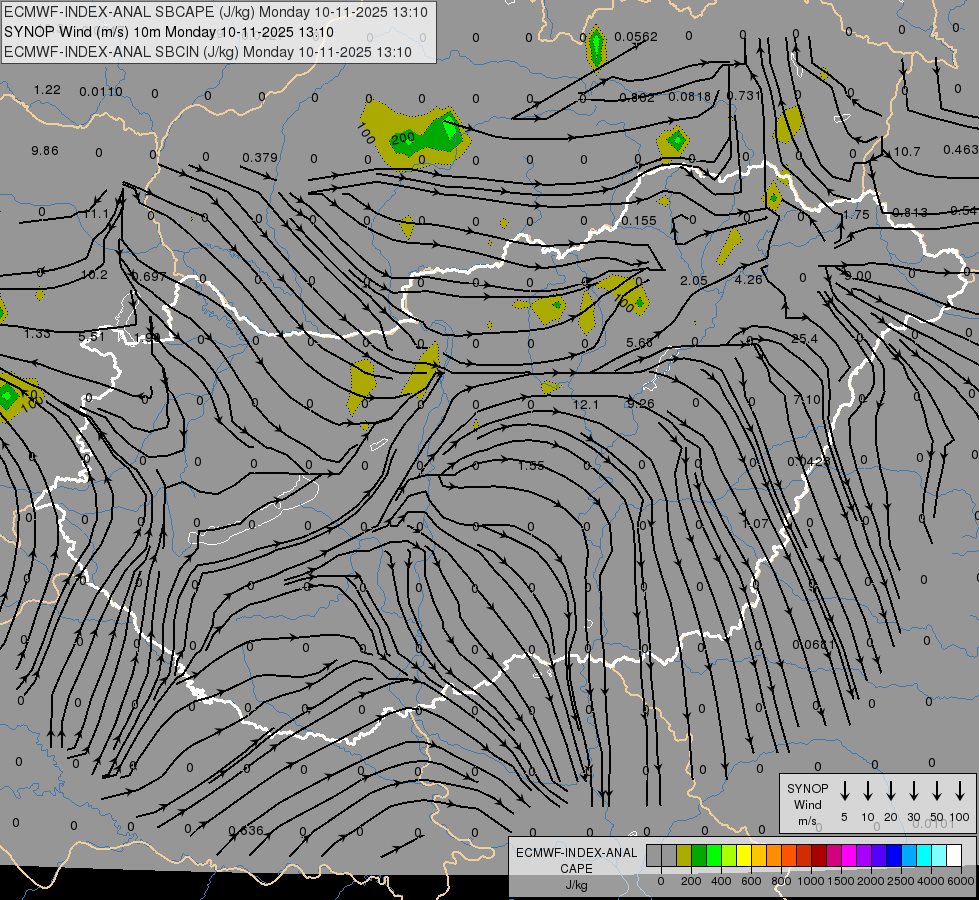Select the bright green CAPE legend swatch
This screenshot has width=979, height=900.
714,855
